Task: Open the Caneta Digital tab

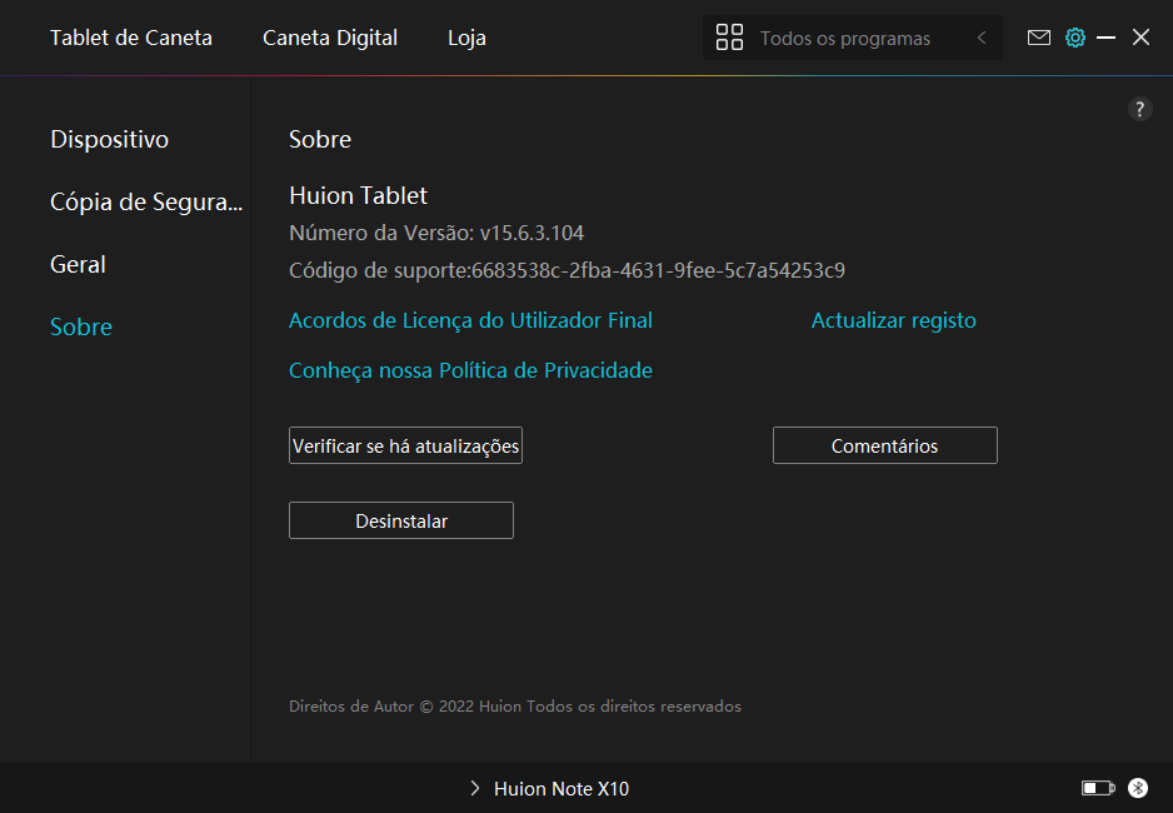Action: [330, 38]
